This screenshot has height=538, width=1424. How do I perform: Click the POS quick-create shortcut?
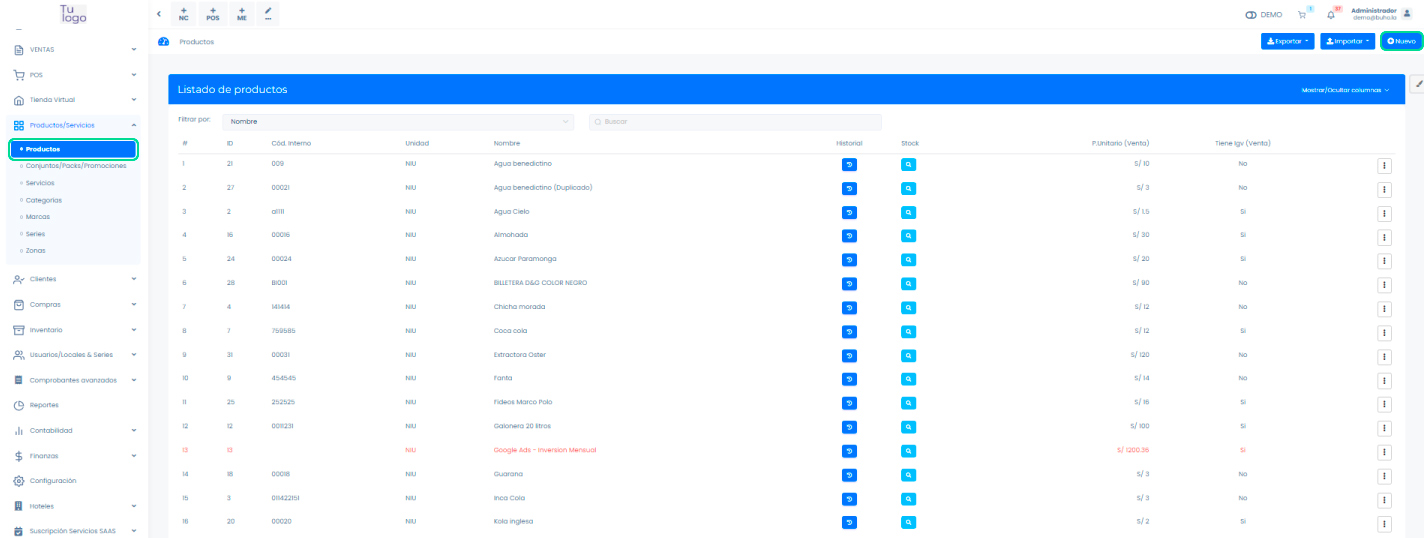tap(212, 14)
